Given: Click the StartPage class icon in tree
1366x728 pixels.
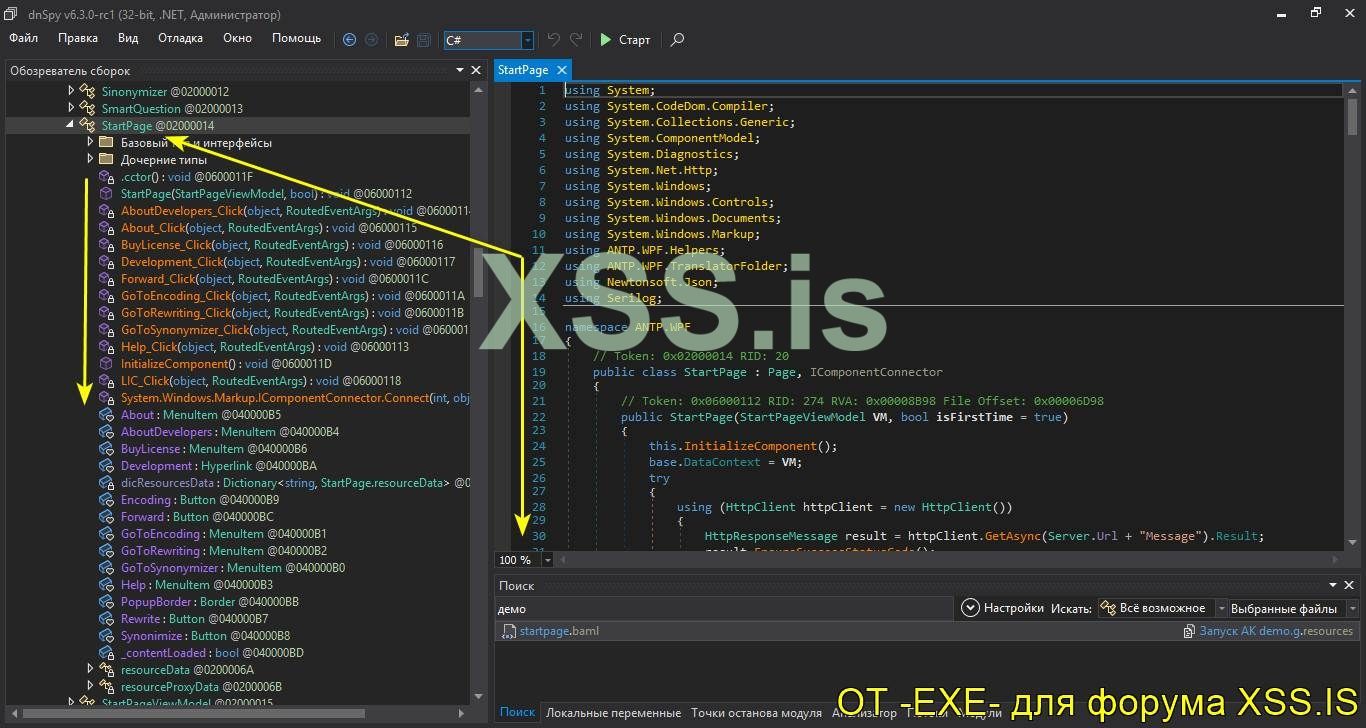Looking at the screenshot, I should click(88, 125).
